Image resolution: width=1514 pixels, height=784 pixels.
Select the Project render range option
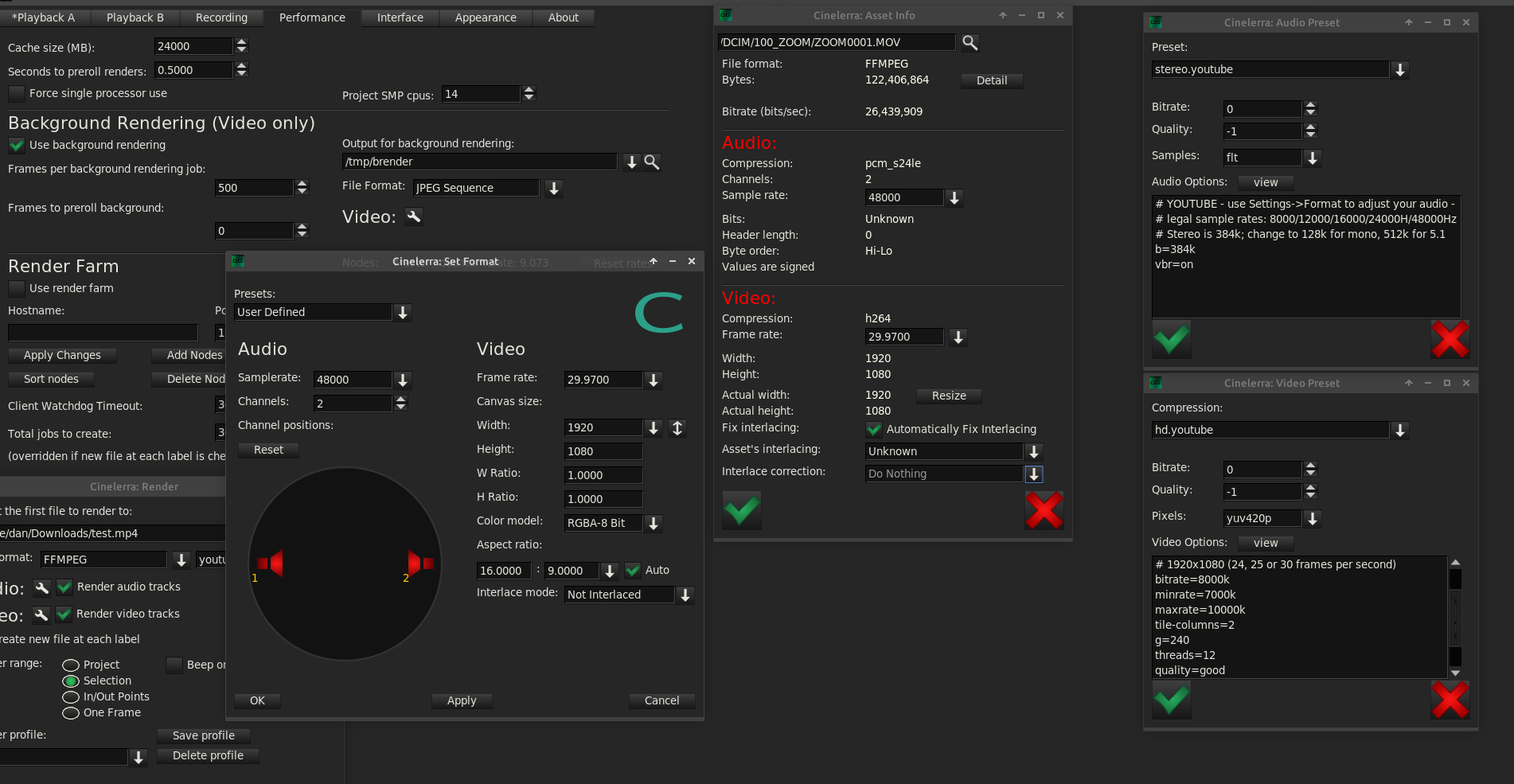[x=71, y=665]
